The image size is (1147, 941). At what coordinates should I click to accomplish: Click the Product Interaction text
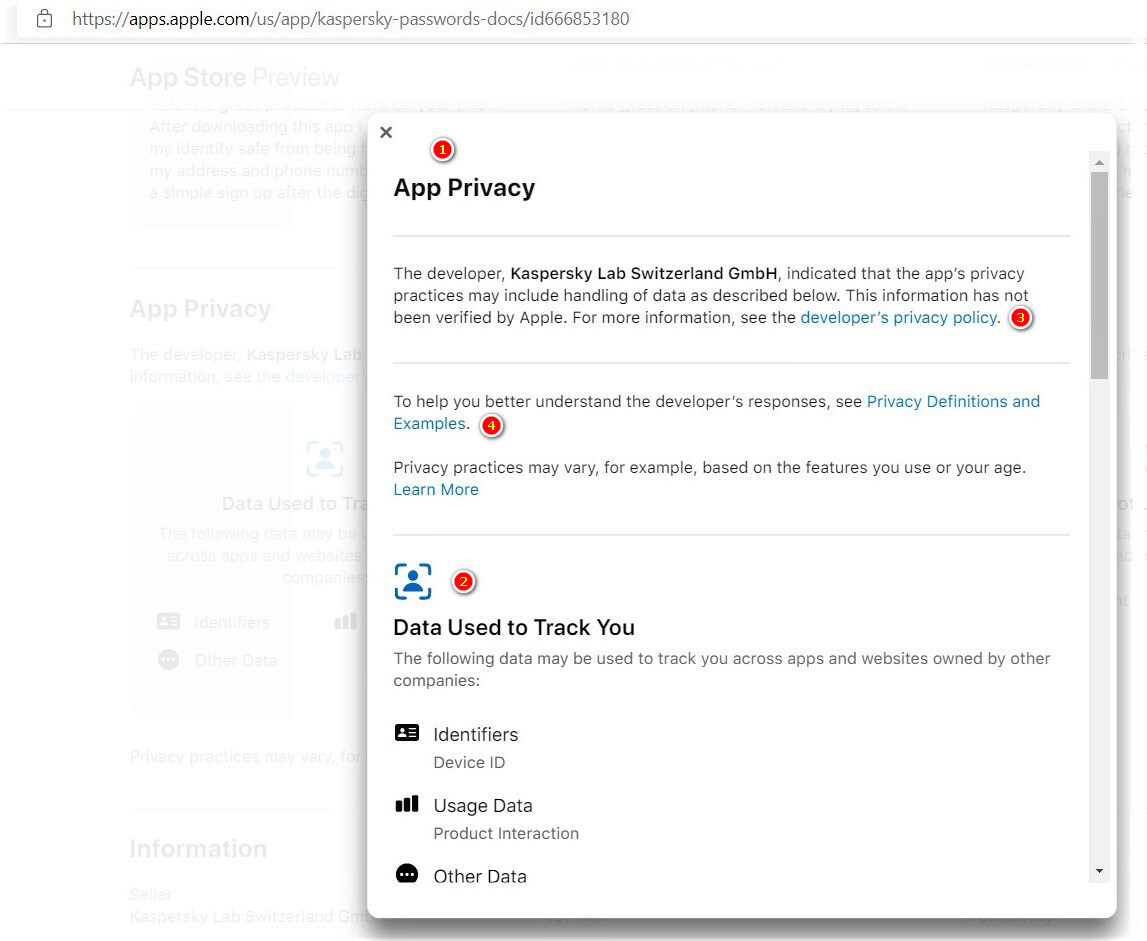tap(506, 833)
